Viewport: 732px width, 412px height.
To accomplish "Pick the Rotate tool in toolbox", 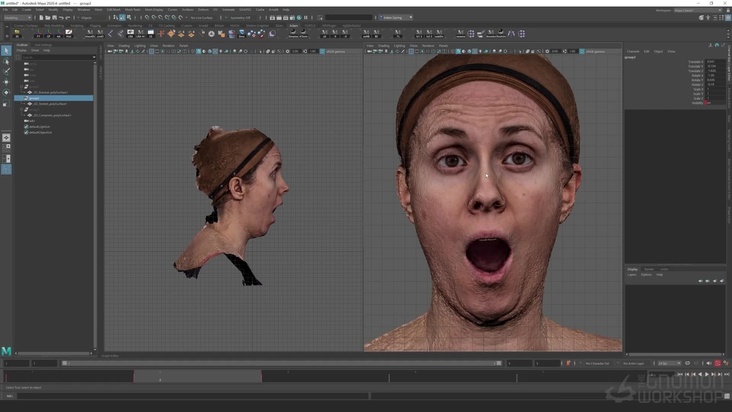I will pos(6,92).
